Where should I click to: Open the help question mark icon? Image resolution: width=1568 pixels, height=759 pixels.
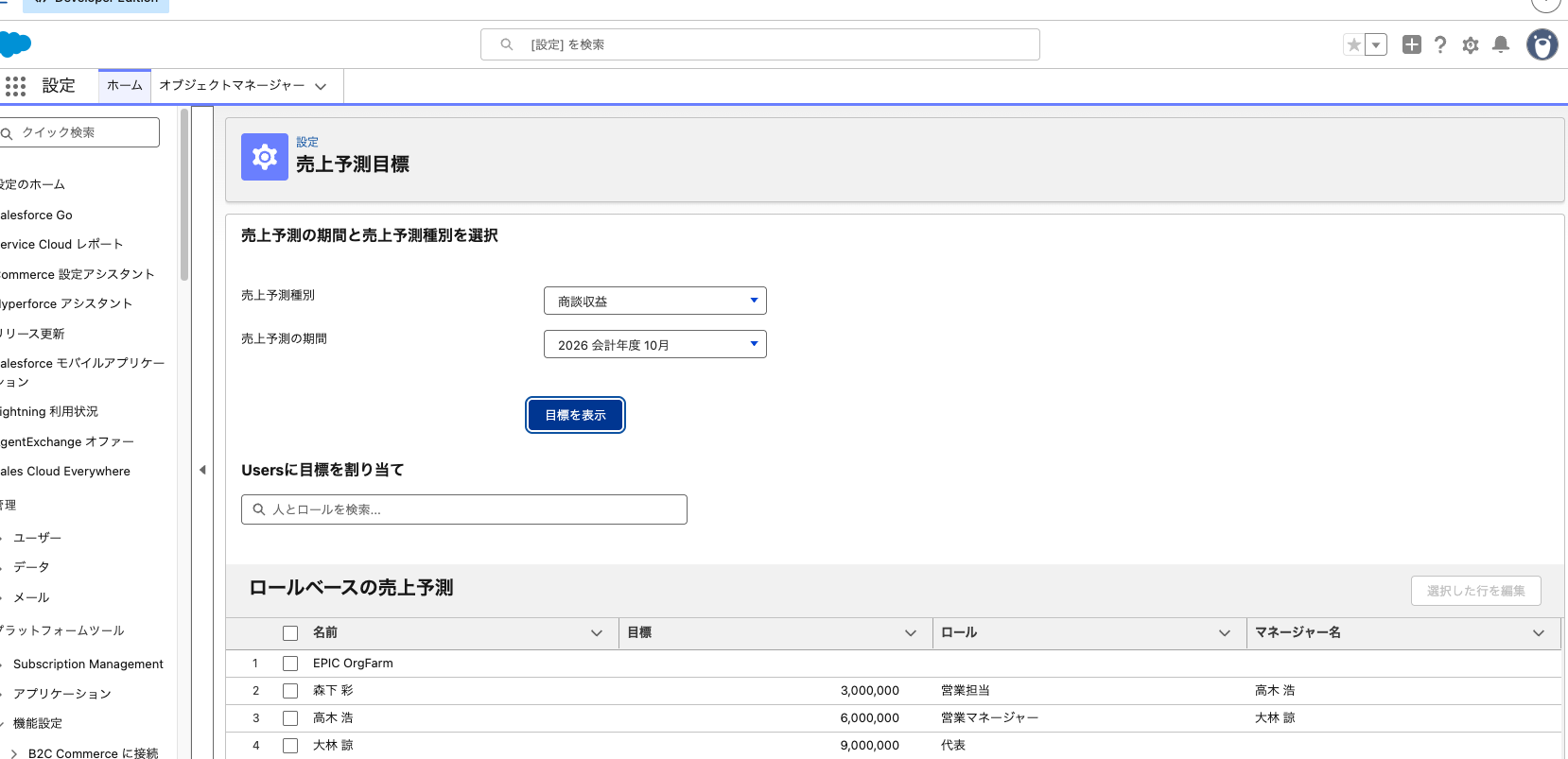click(1440, 44)
